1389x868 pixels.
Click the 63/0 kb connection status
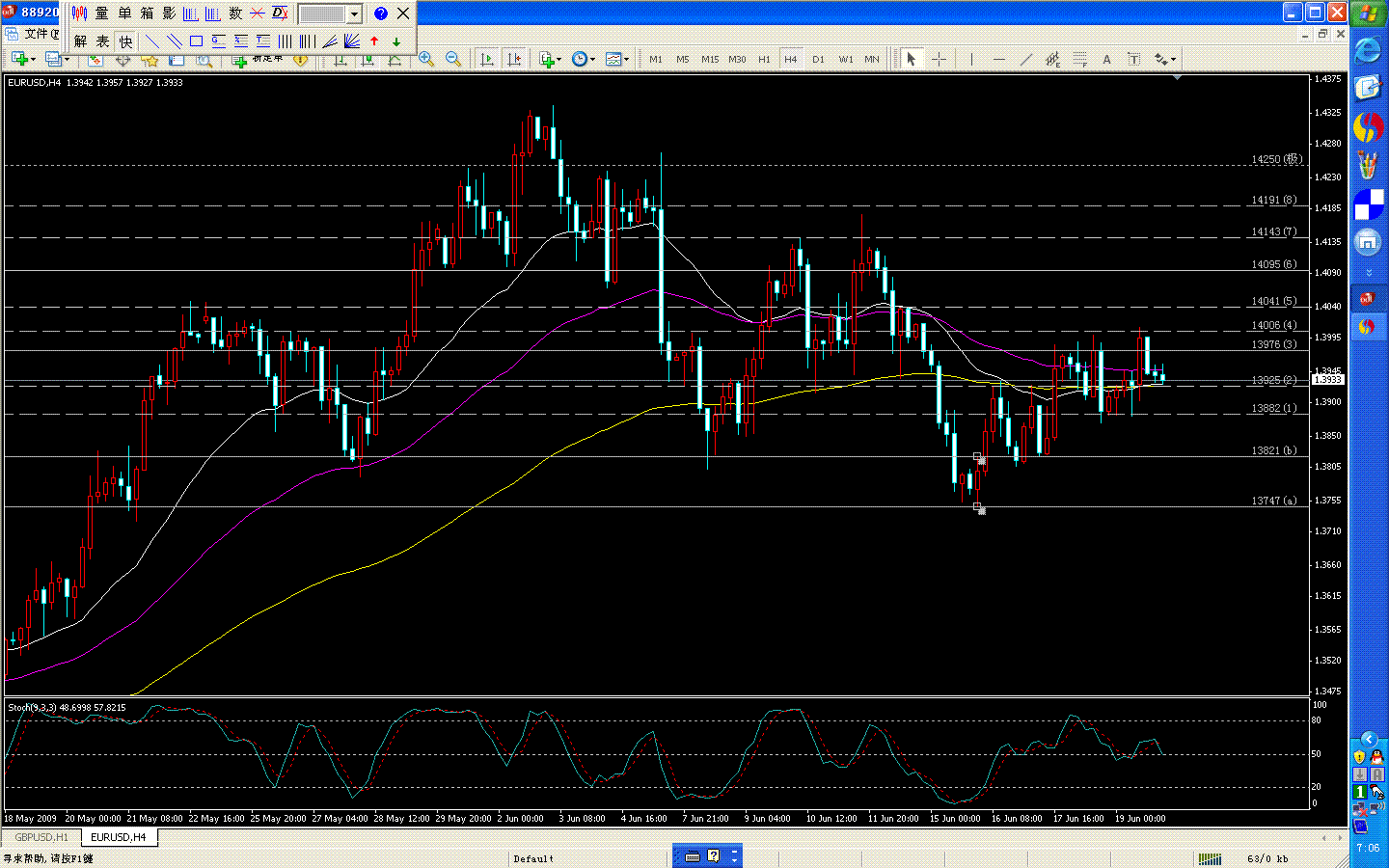coord(1267,858)
